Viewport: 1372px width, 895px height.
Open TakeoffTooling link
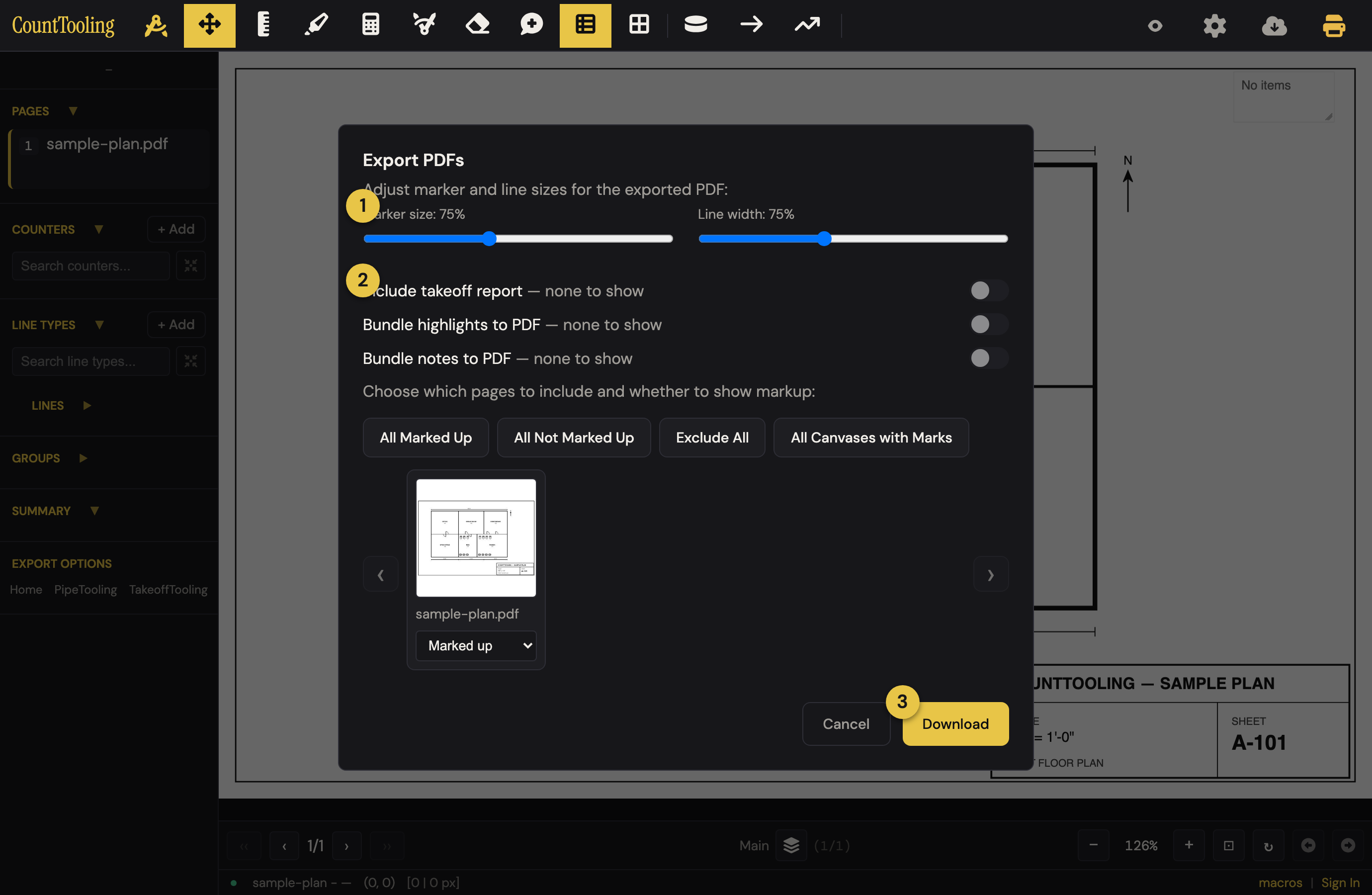point(169,589)
